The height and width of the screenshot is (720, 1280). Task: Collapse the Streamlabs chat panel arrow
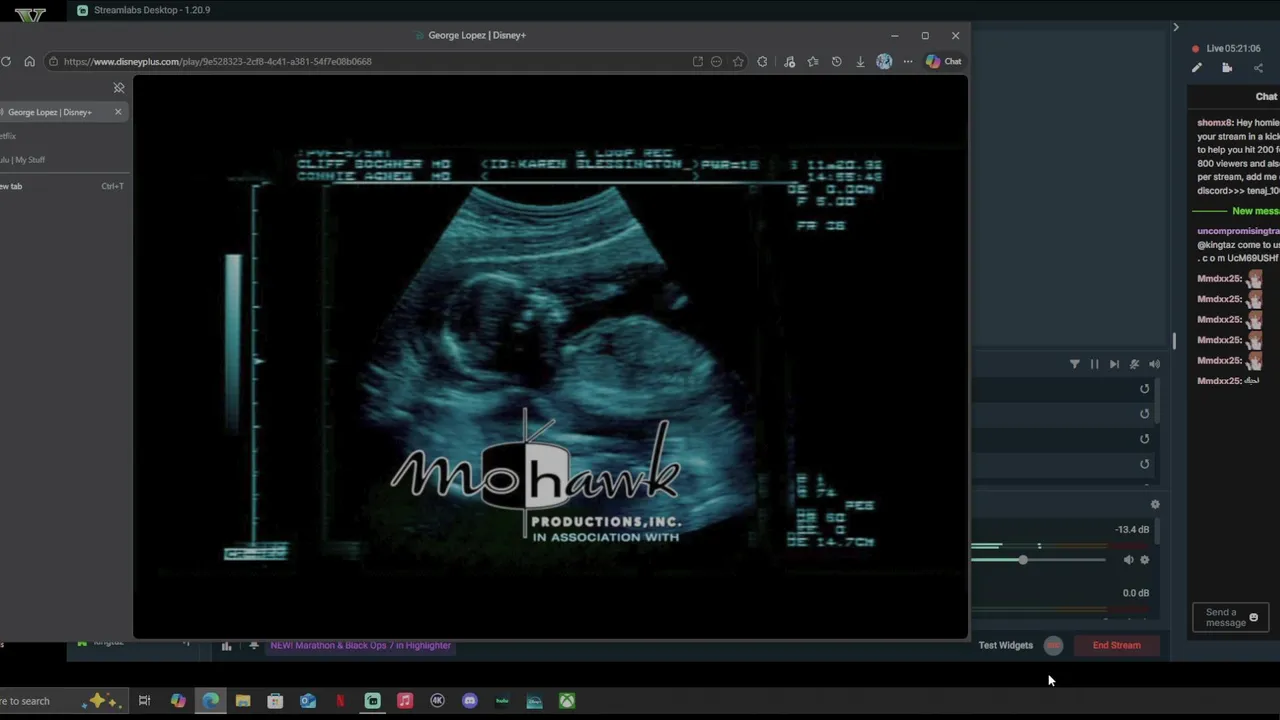pos(1176,27)
